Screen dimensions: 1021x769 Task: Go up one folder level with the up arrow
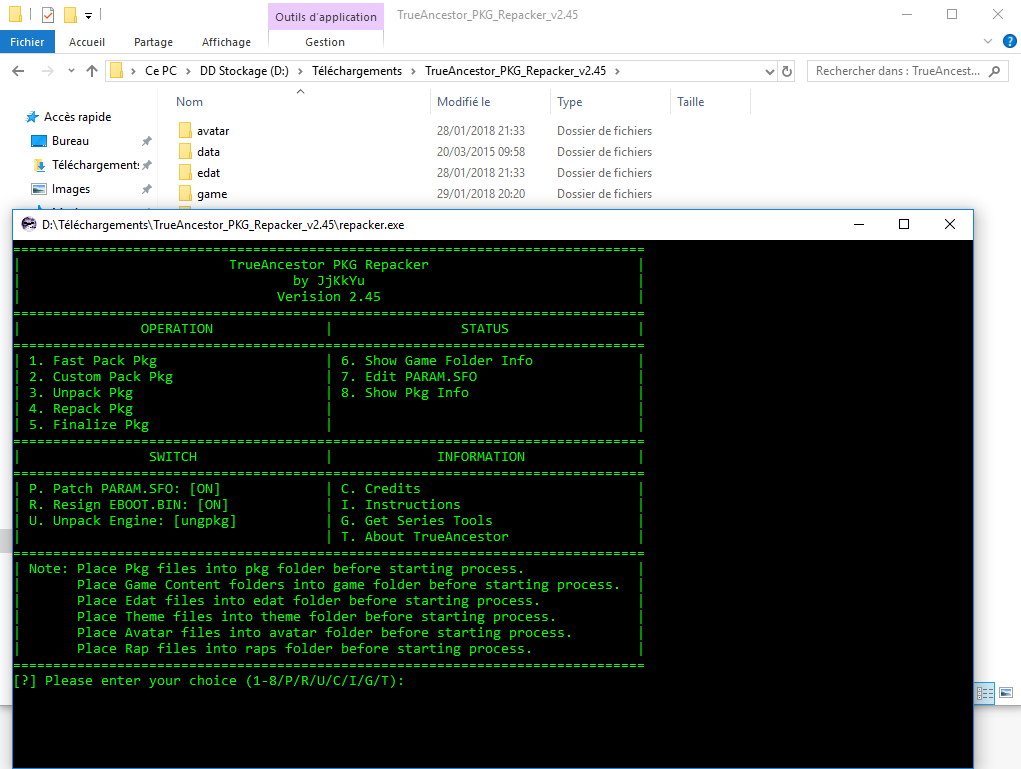(92, 71)
